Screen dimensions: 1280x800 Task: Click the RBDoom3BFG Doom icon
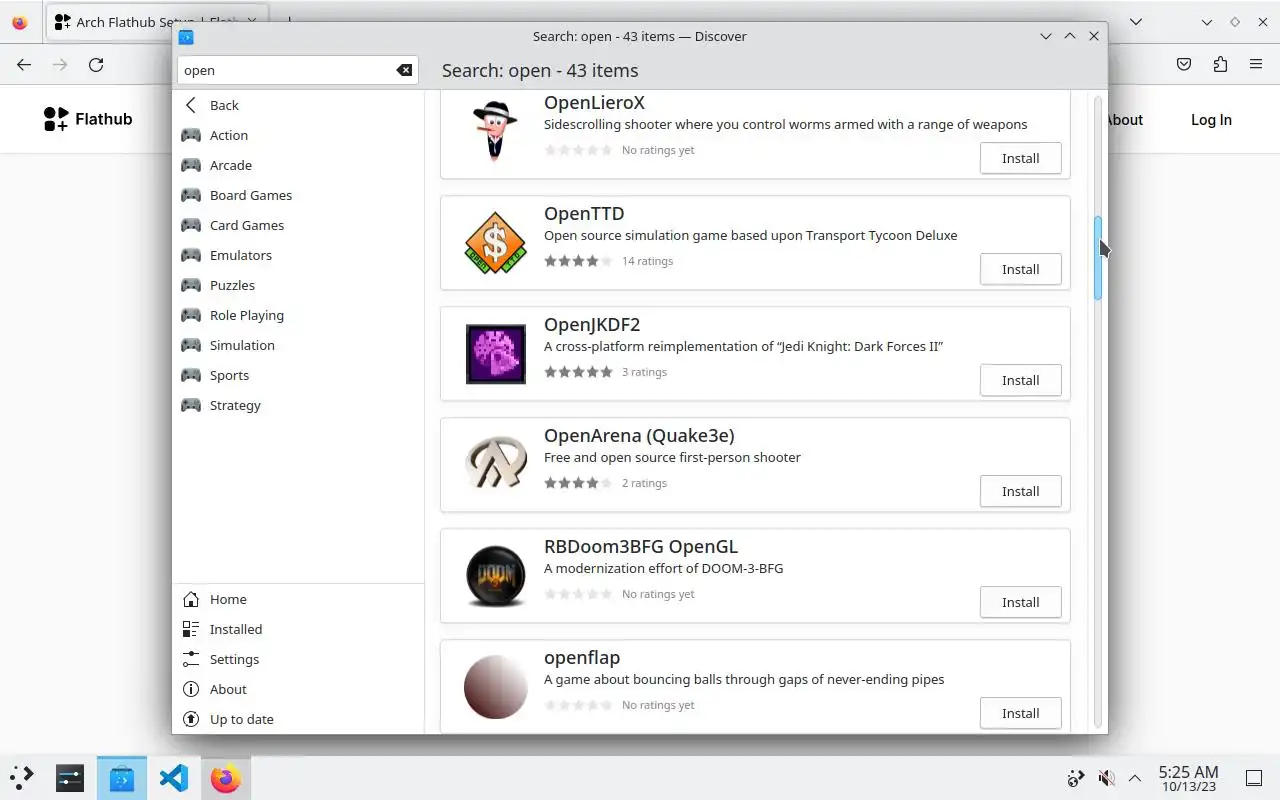495,576
